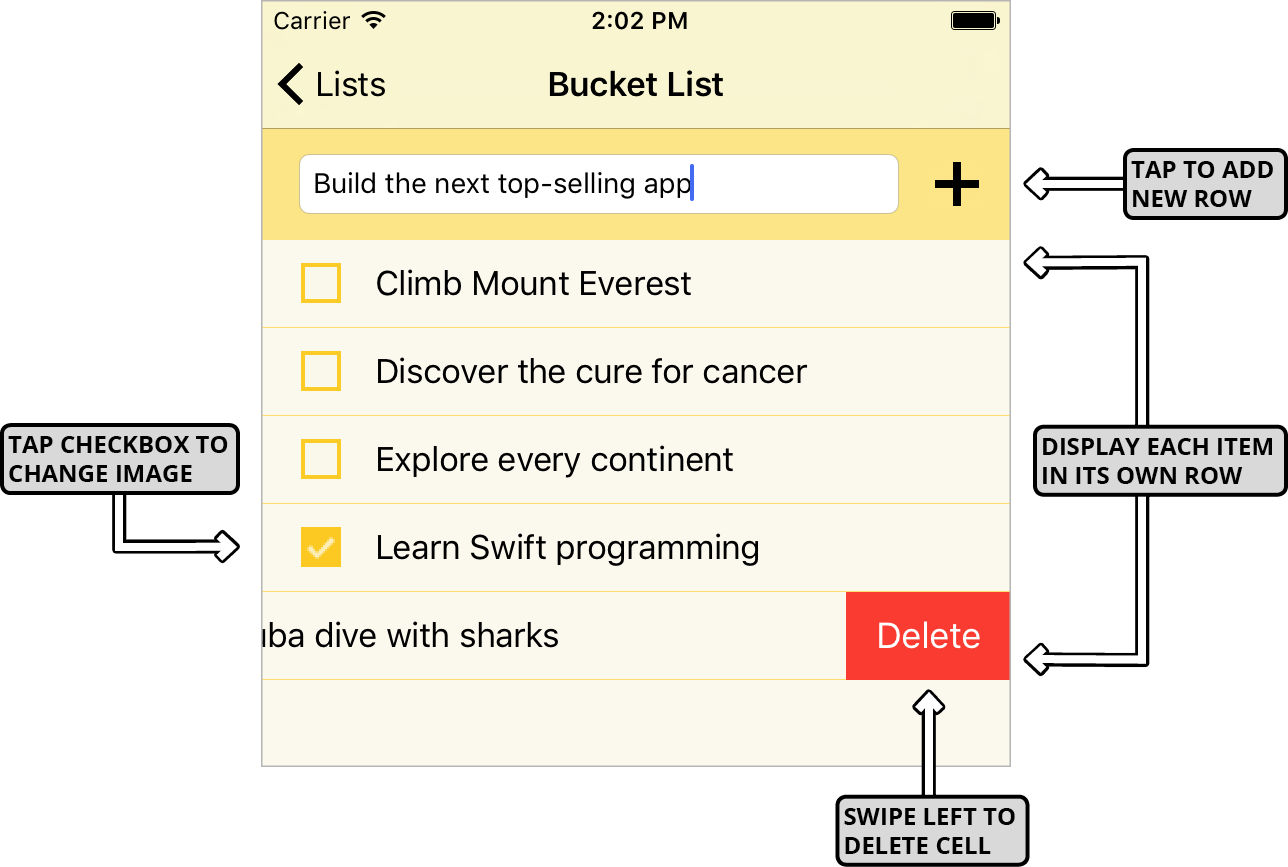1288x867 pixels.
Task: Tap the Carrier label in status bar
Action: 313,20
